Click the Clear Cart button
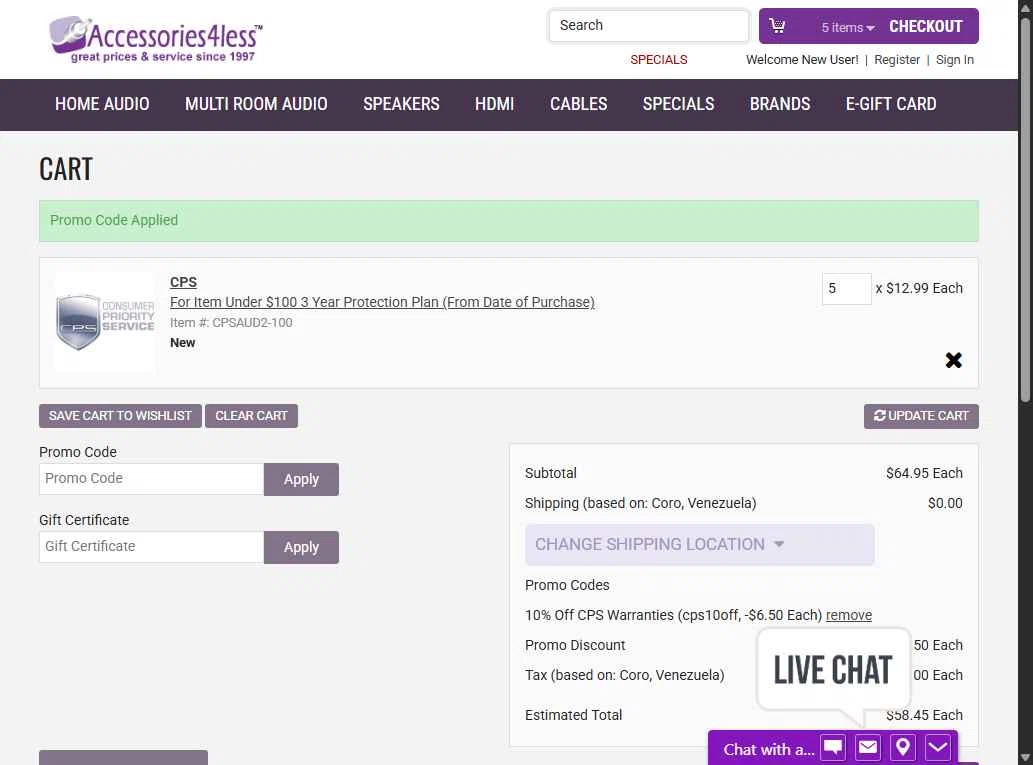1033x765 pixels. [x=251, y=416]
